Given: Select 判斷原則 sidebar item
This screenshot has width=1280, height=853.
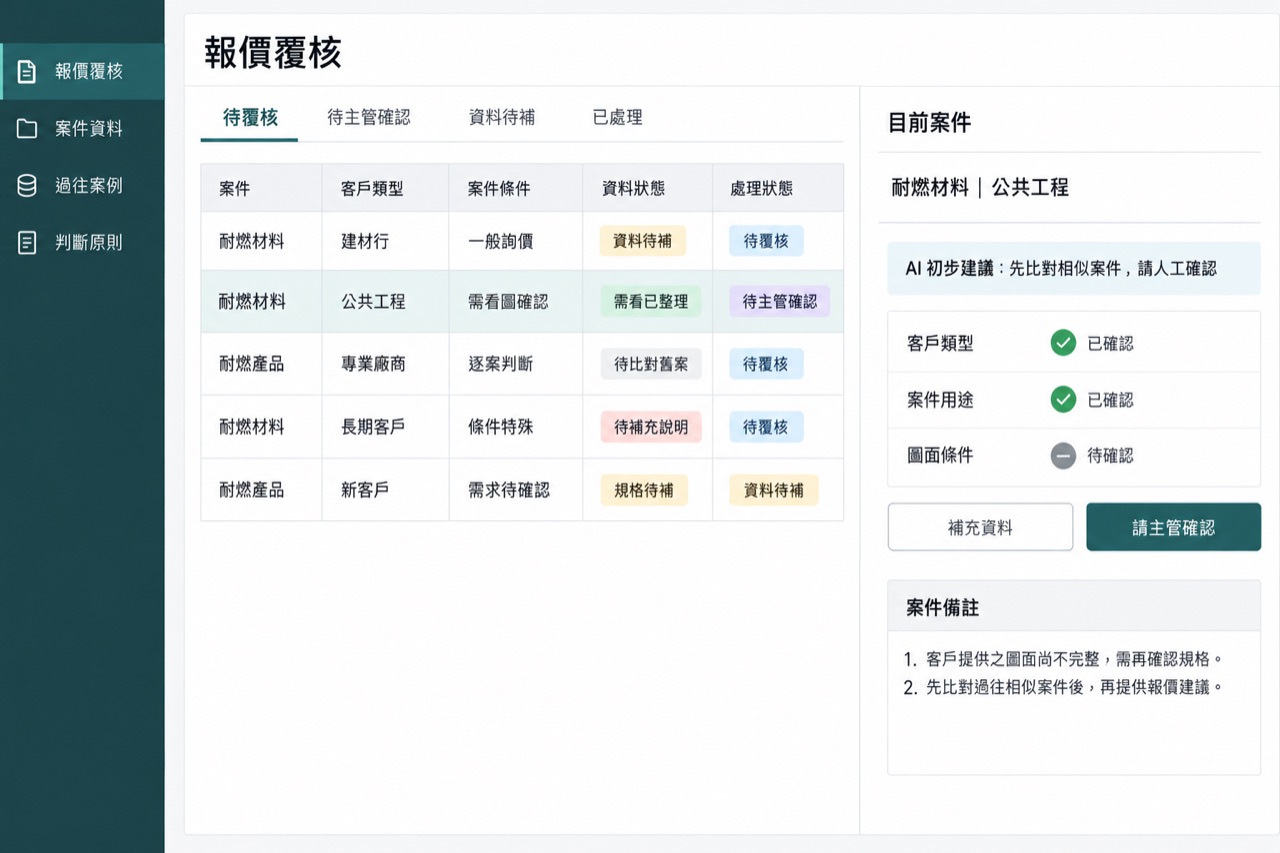Looking at the screenshot, I should pyautogui.click(x=82, y=243).
